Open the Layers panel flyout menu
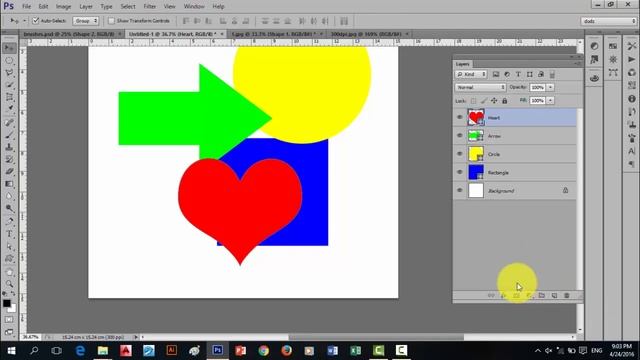The width and height of the screenshot is (640, 360). click(578, 64)
